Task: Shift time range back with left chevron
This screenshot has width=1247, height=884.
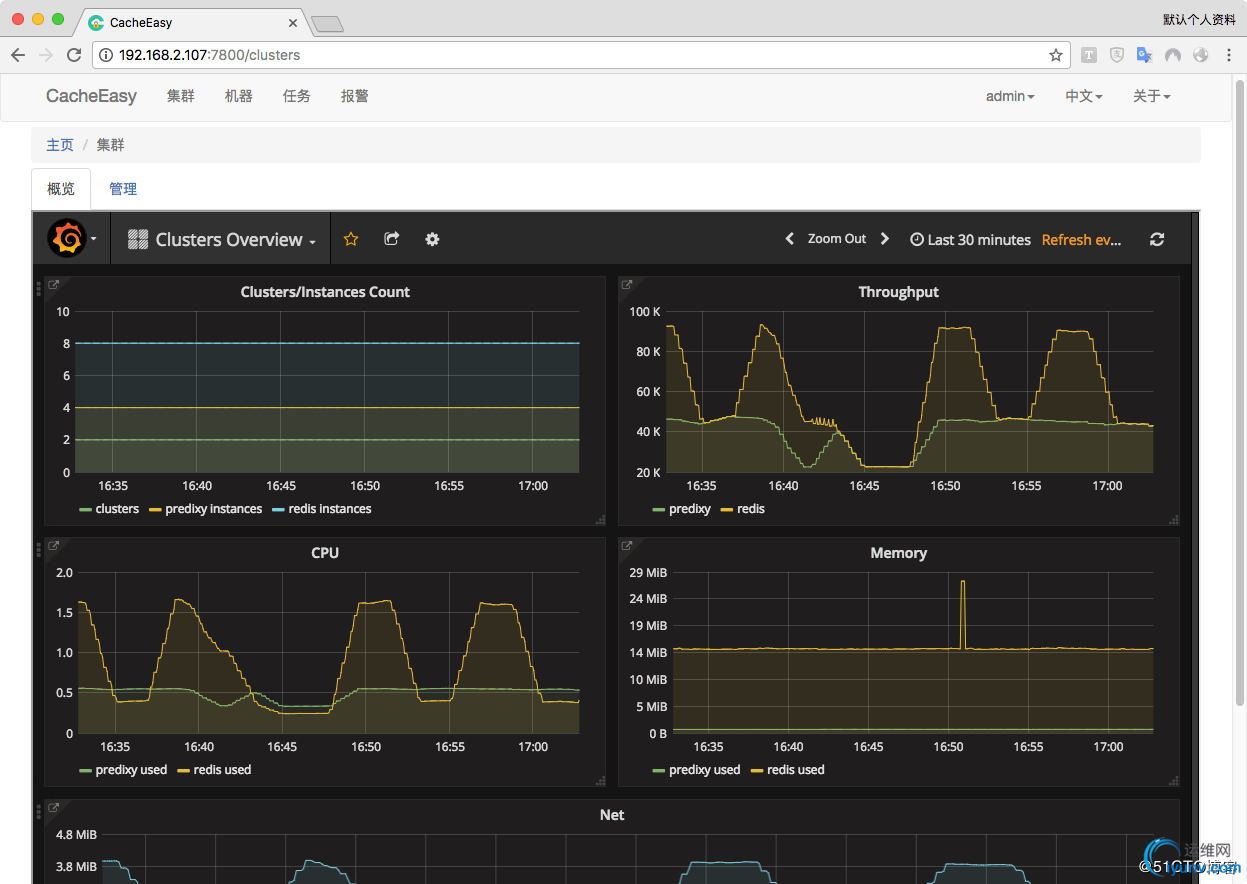Action: tap(789, 239)
